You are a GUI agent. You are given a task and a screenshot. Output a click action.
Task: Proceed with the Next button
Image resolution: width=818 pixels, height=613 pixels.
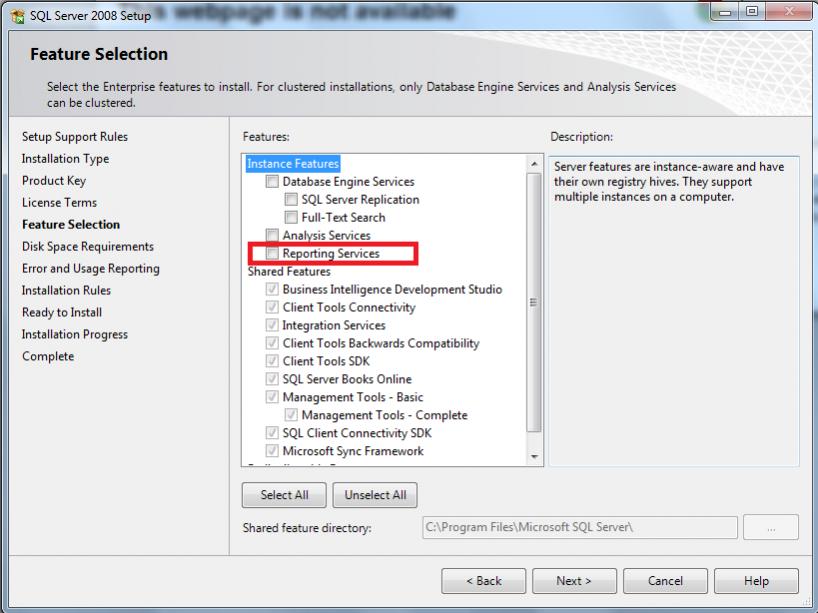click(574, 581)
